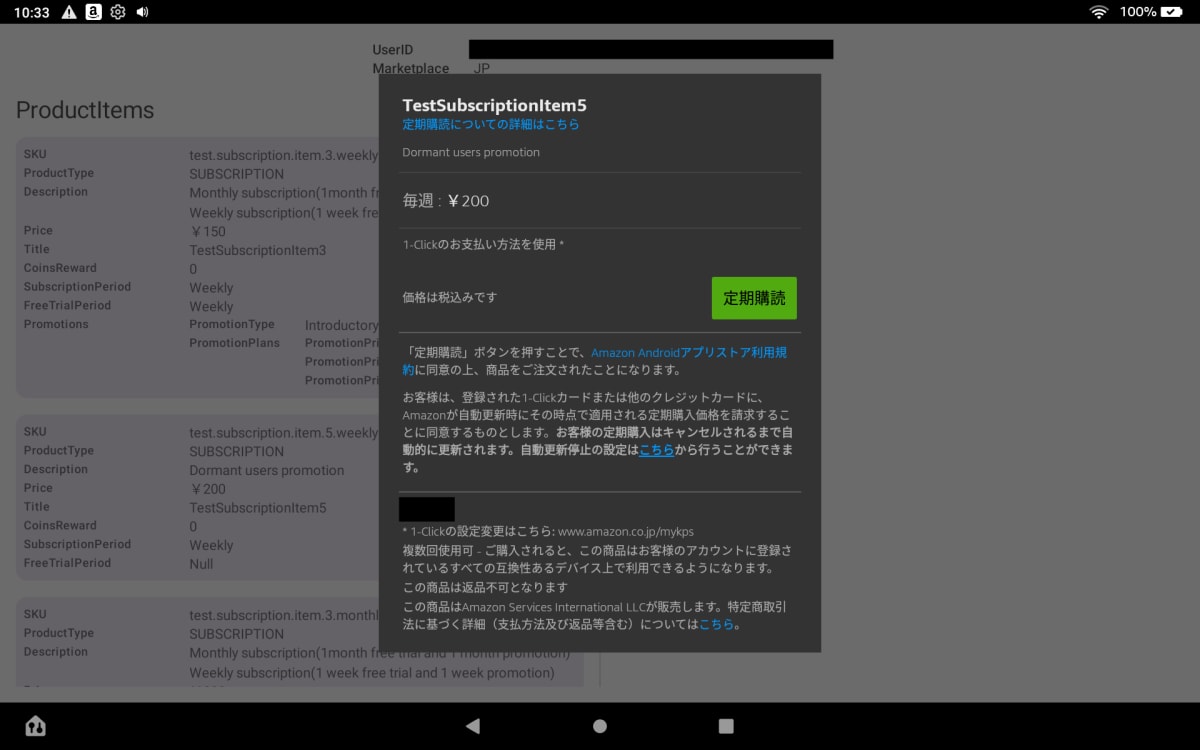Screen dimensions: 1200x750
Task: Open the settings gear status icon
Action: tap(118, 12)
